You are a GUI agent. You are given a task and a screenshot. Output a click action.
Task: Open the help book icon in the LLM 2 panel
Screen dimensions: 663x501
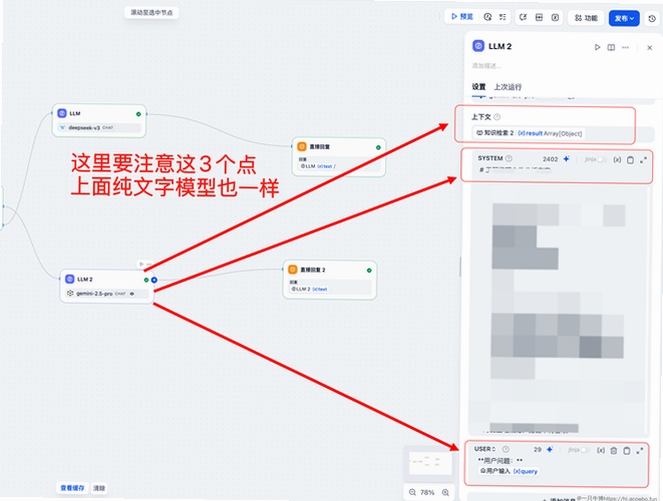pos(611,47)
